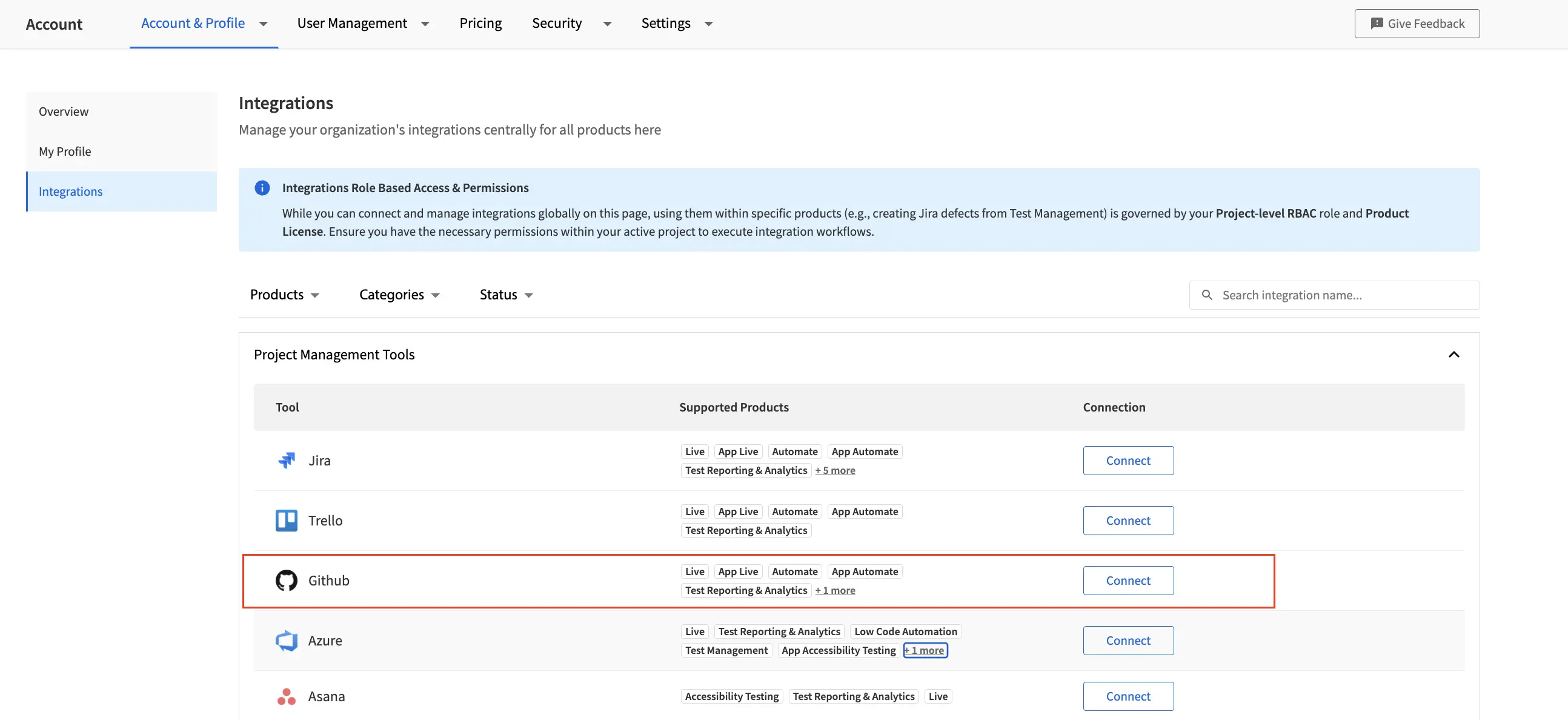
Task: Open the Categories filter dropdown
Action: pos(399,295)
